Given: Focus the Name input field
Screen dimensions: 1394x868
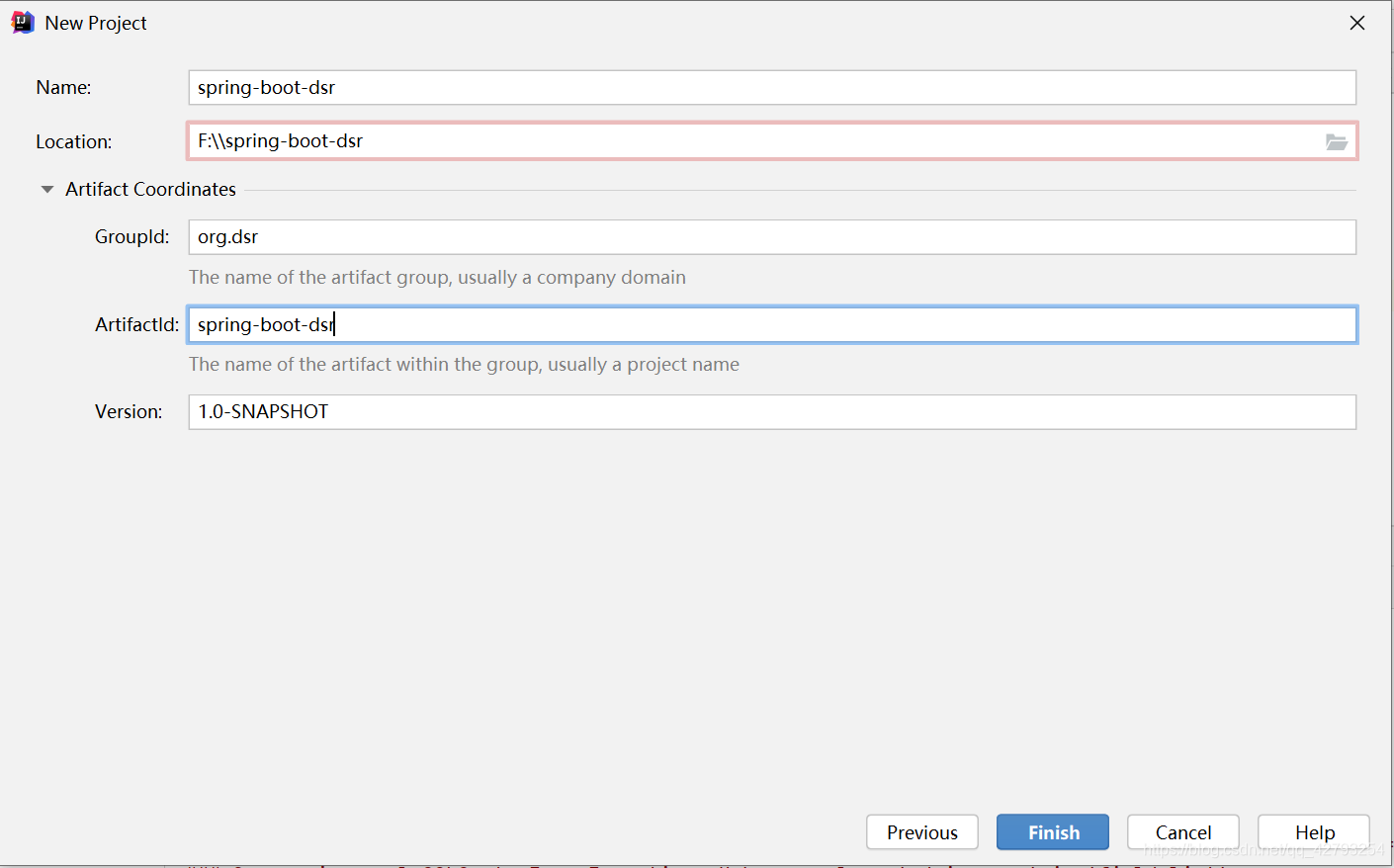Looking at the screenshot, I should pos(772,87).
